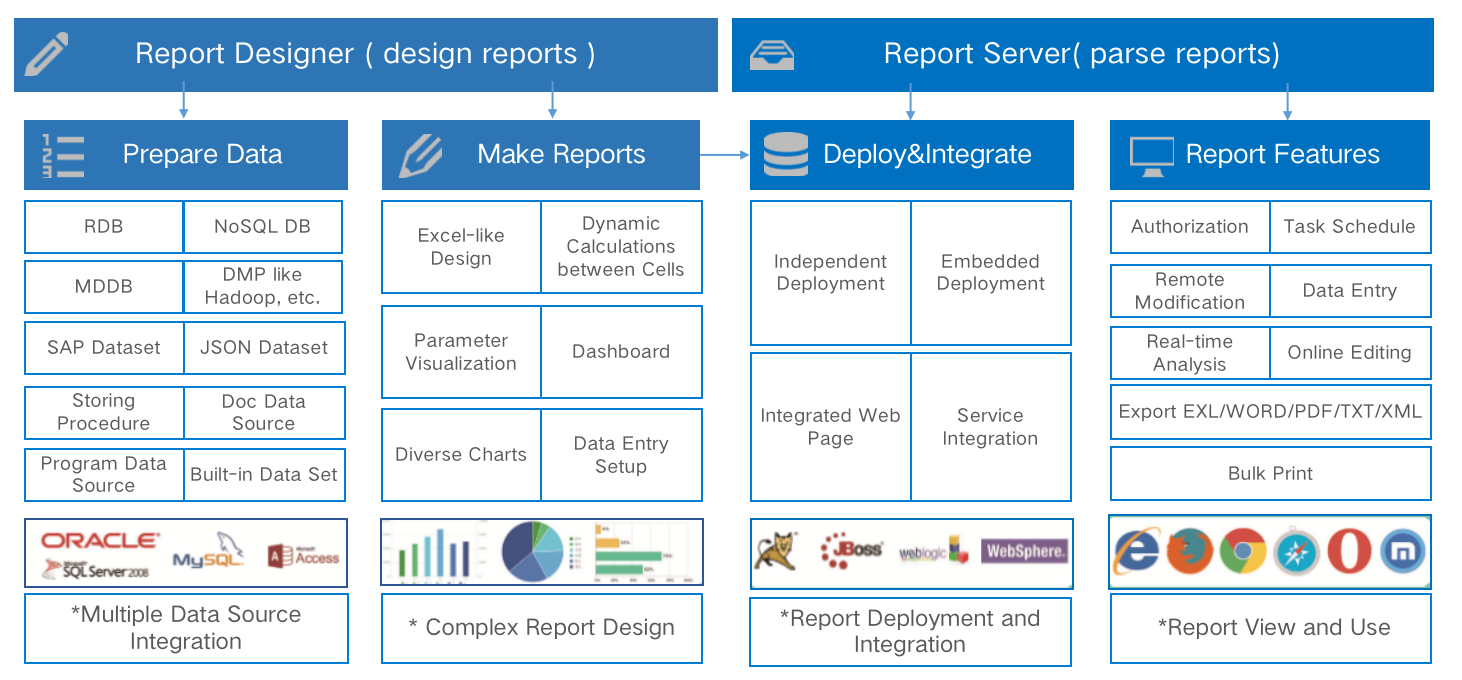1462x680 pixels.
Task: Select the Bulk Print option
Action: [x=1270, y=473]
